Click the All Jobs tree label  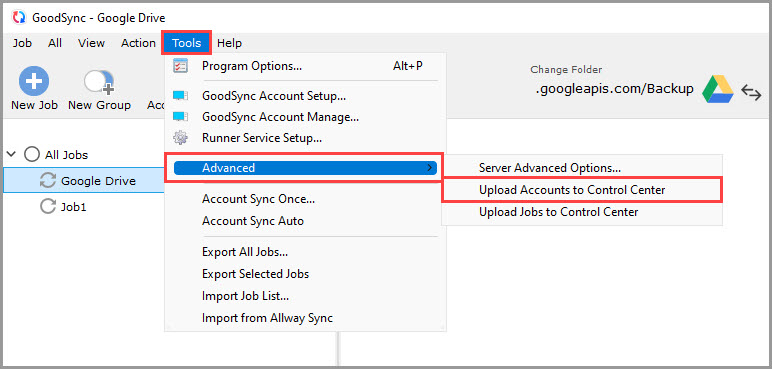tap(66, 155)
